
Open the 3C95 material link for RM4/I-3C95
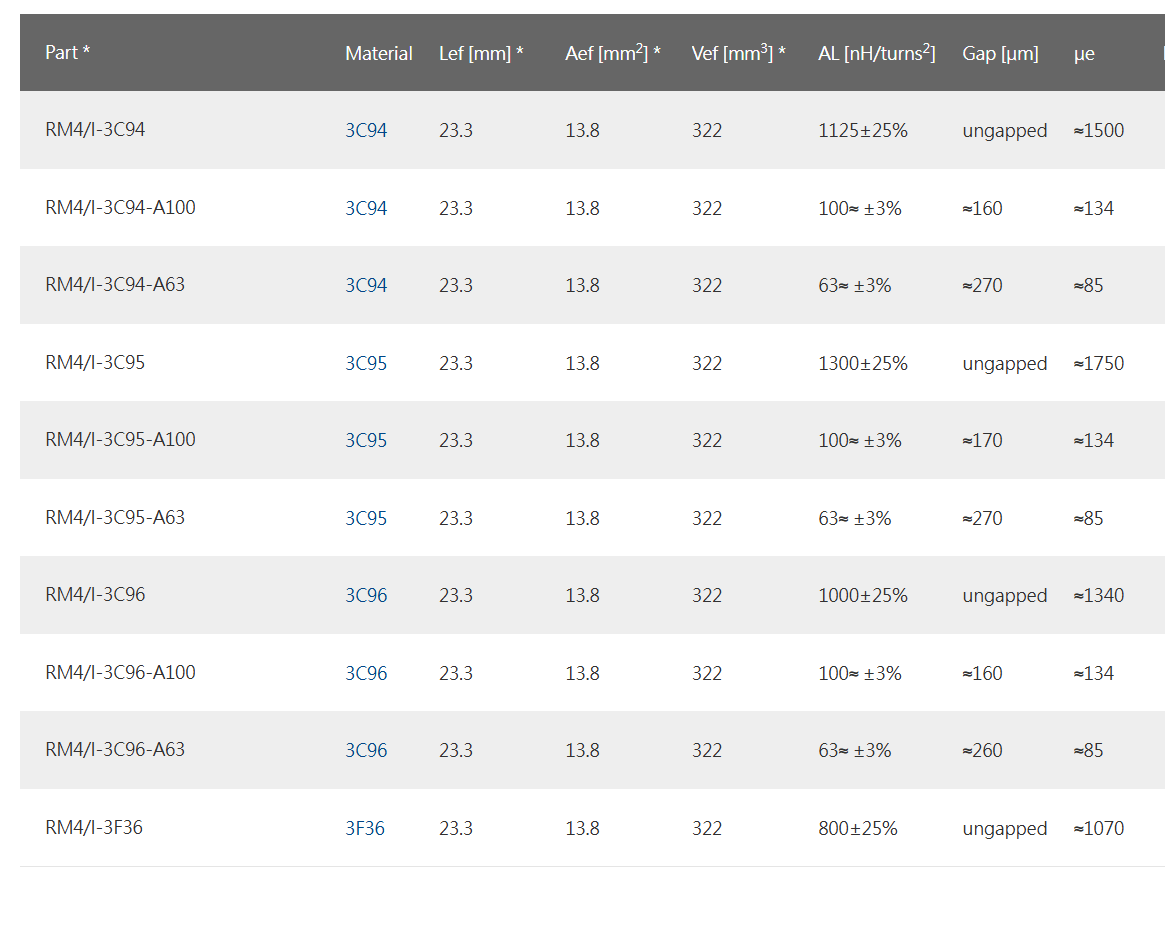pos(366,364)
